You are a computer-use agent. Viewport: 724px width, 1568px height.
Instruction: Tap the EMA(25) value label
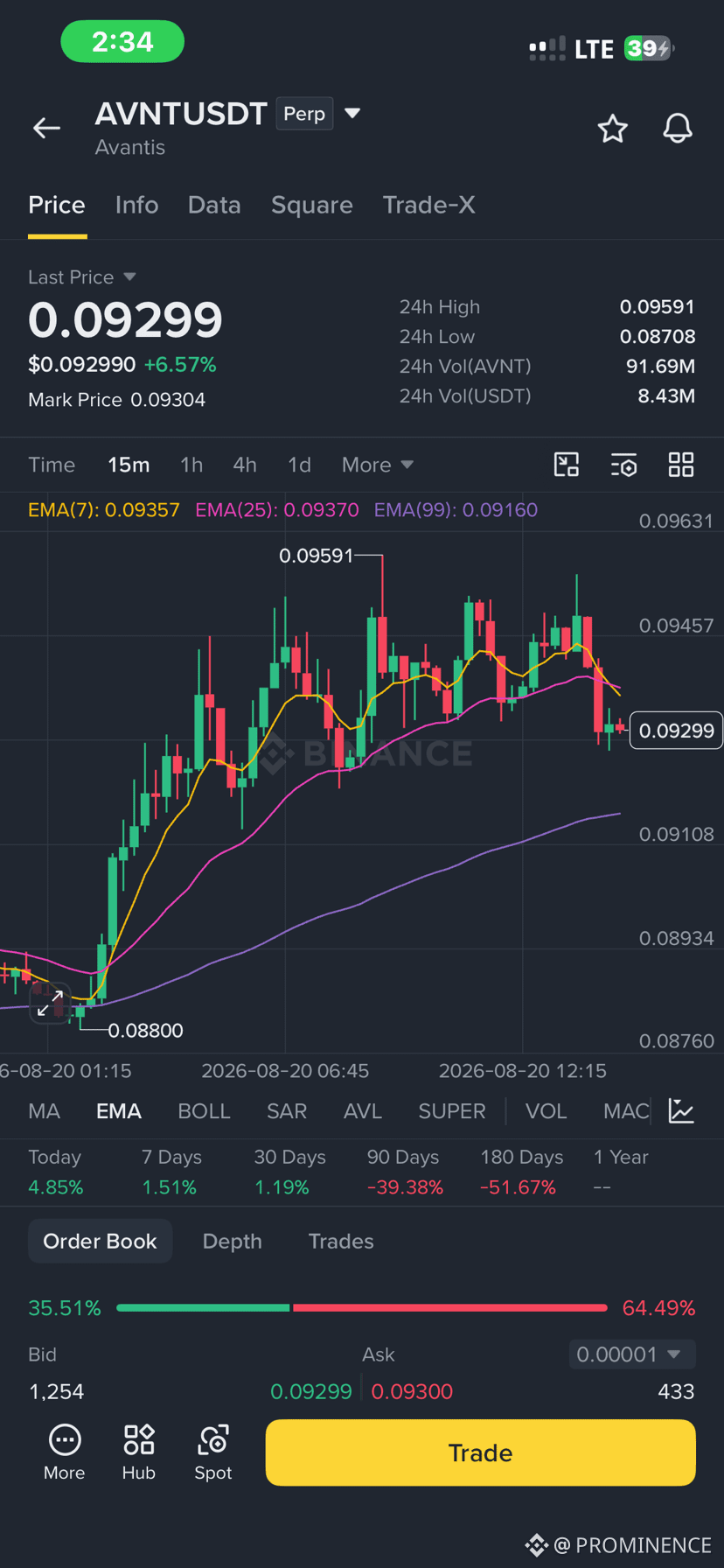click(277, 510)
